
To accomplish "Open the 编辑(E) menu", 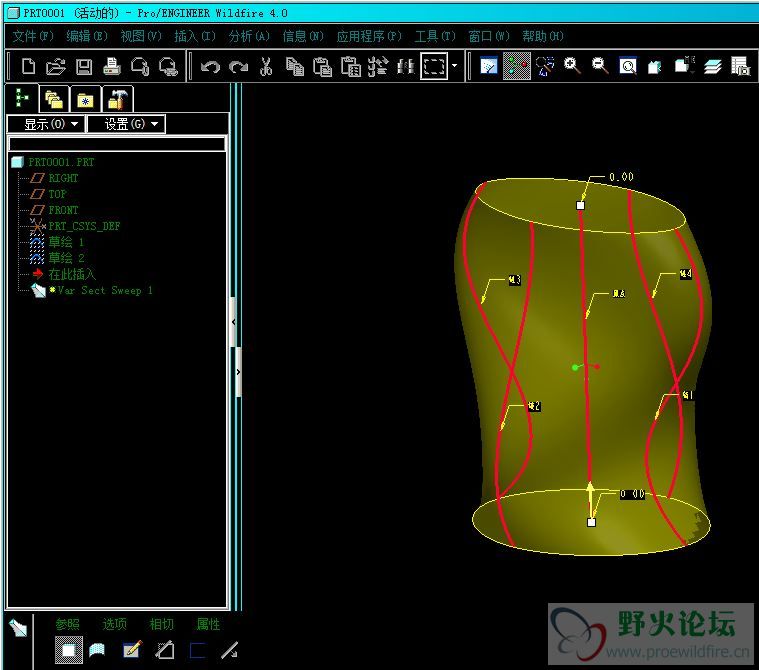I will (87, 36).
